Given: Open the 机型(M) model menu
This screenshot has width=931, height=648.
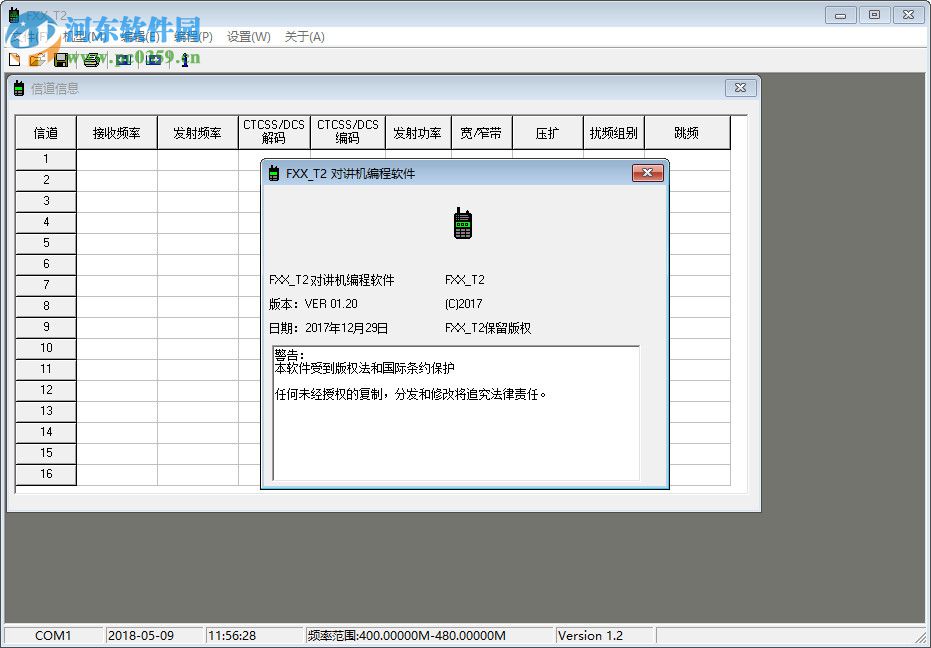Looking at the screenshot, I should click(x=81, y=37).
